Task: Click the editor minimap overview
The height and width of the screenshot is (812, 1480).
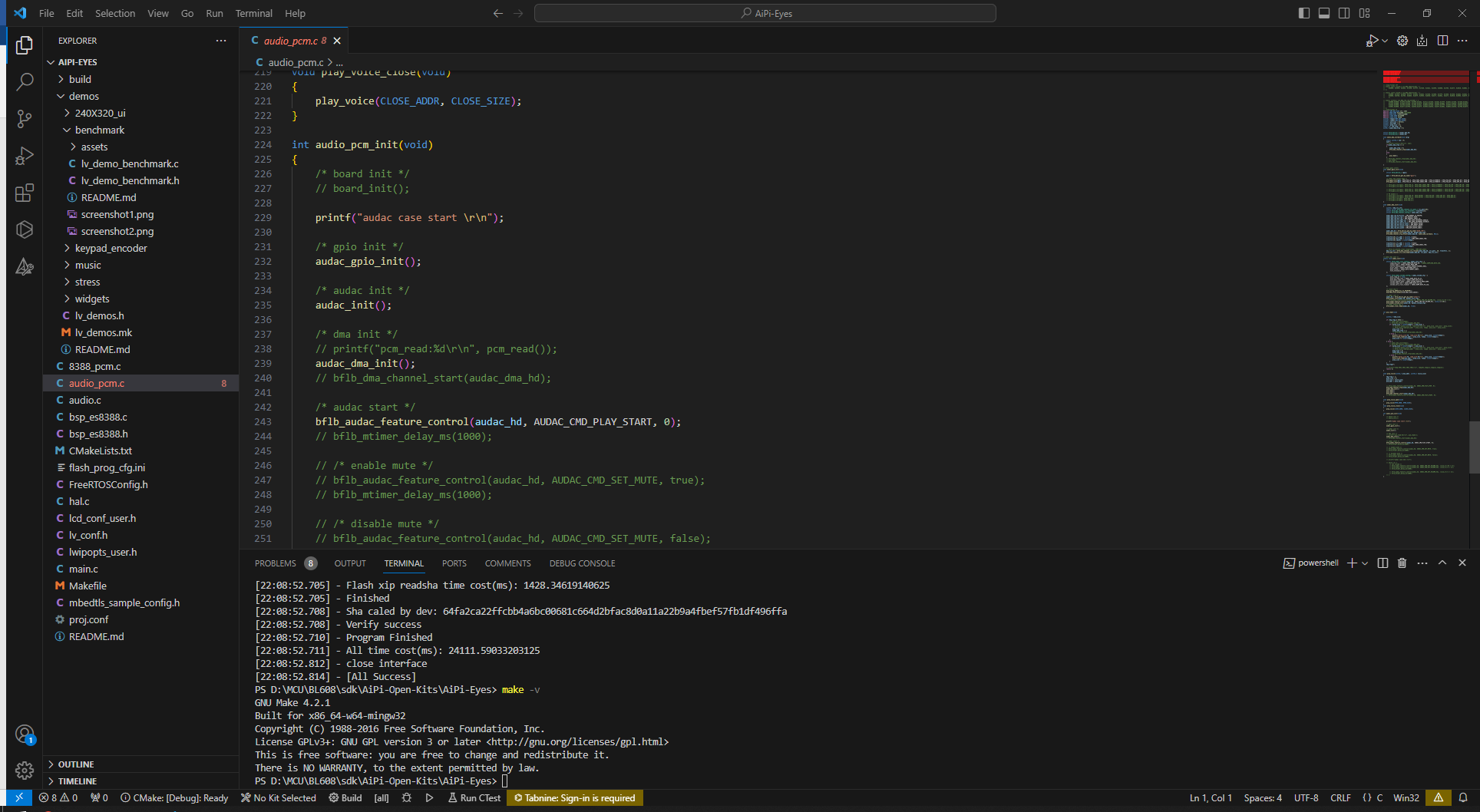Action: [1426, 274]
